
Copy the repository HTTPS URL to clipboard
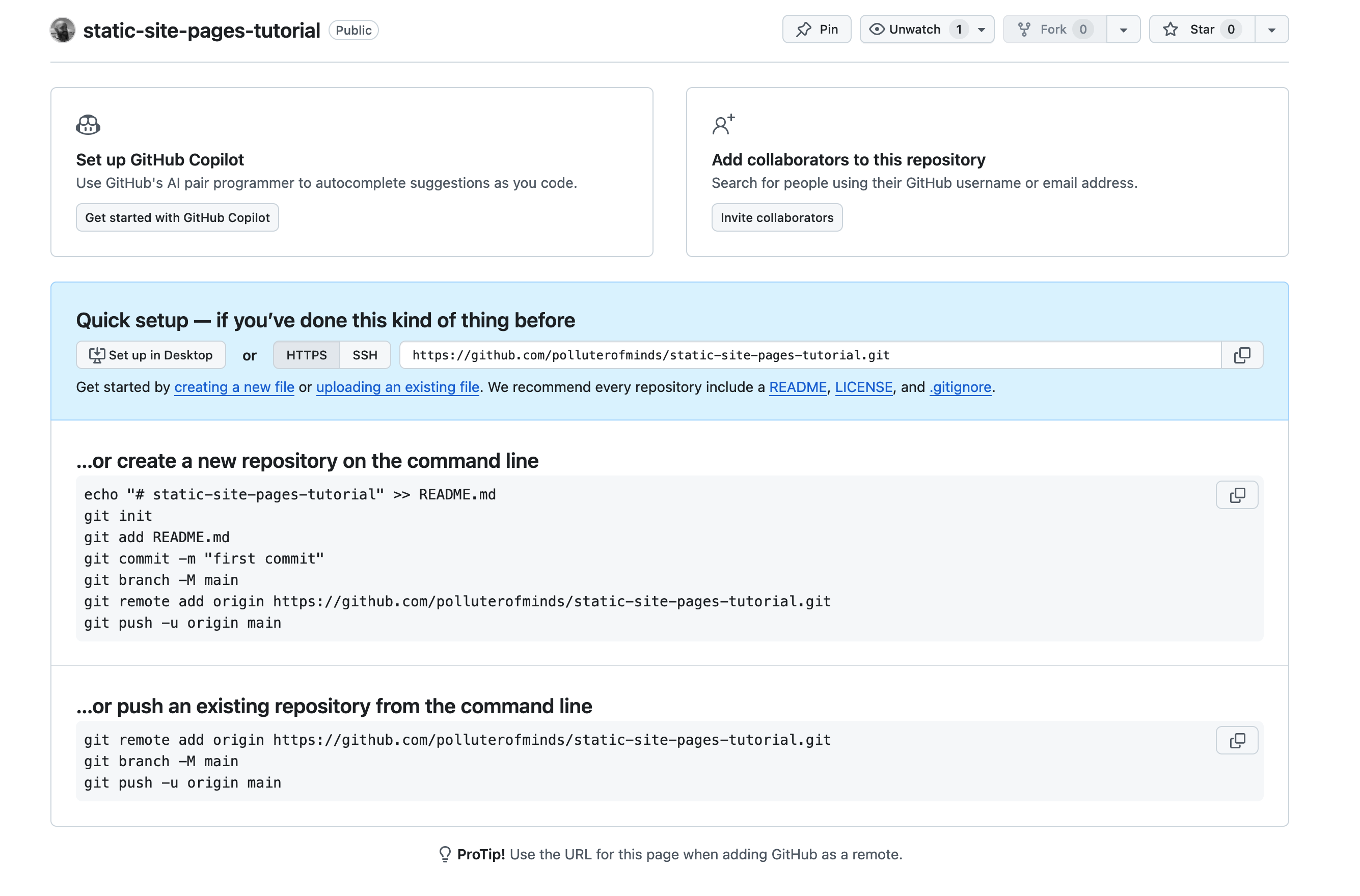[x=1241, y=355]
